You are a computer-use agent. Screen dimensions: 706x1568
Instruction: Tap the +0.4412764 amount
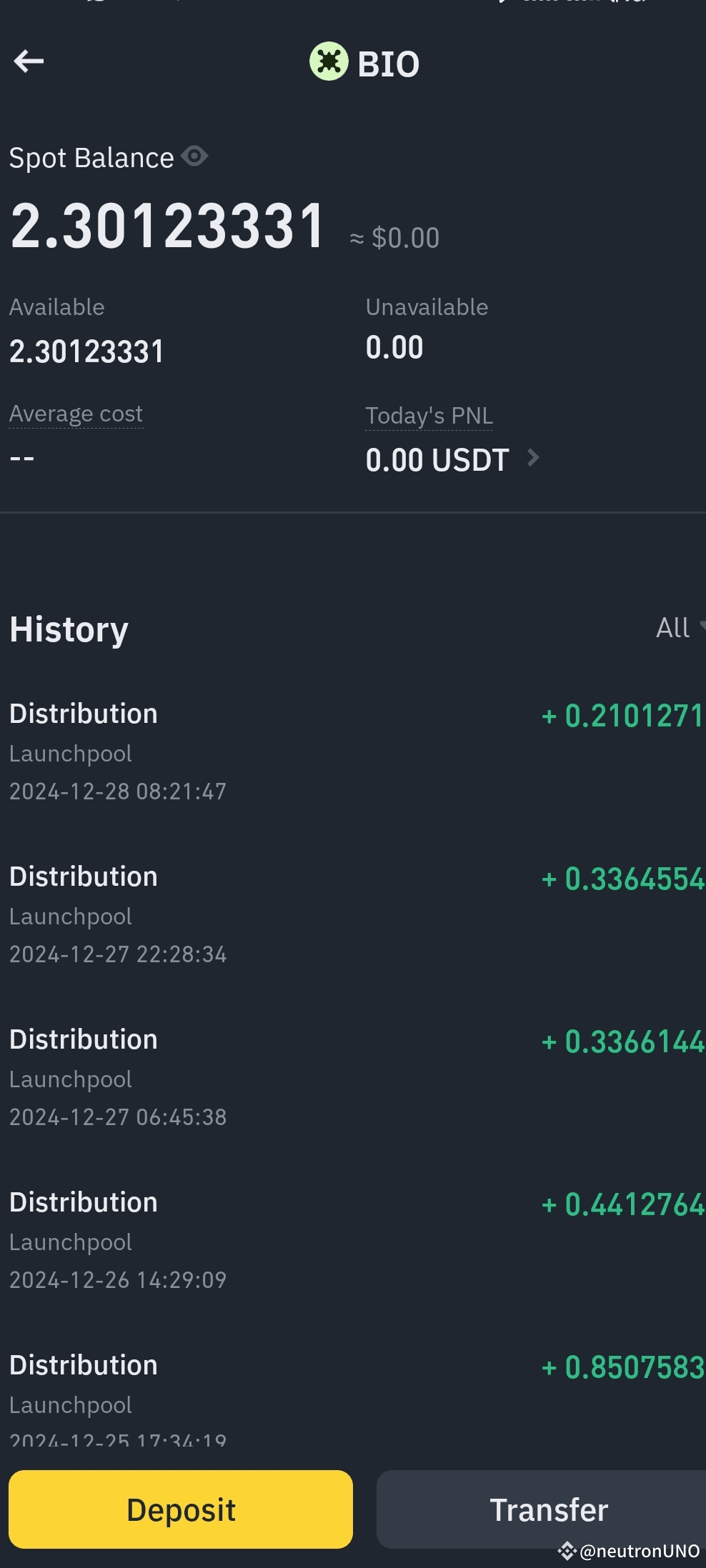[x=623, y=1204]
